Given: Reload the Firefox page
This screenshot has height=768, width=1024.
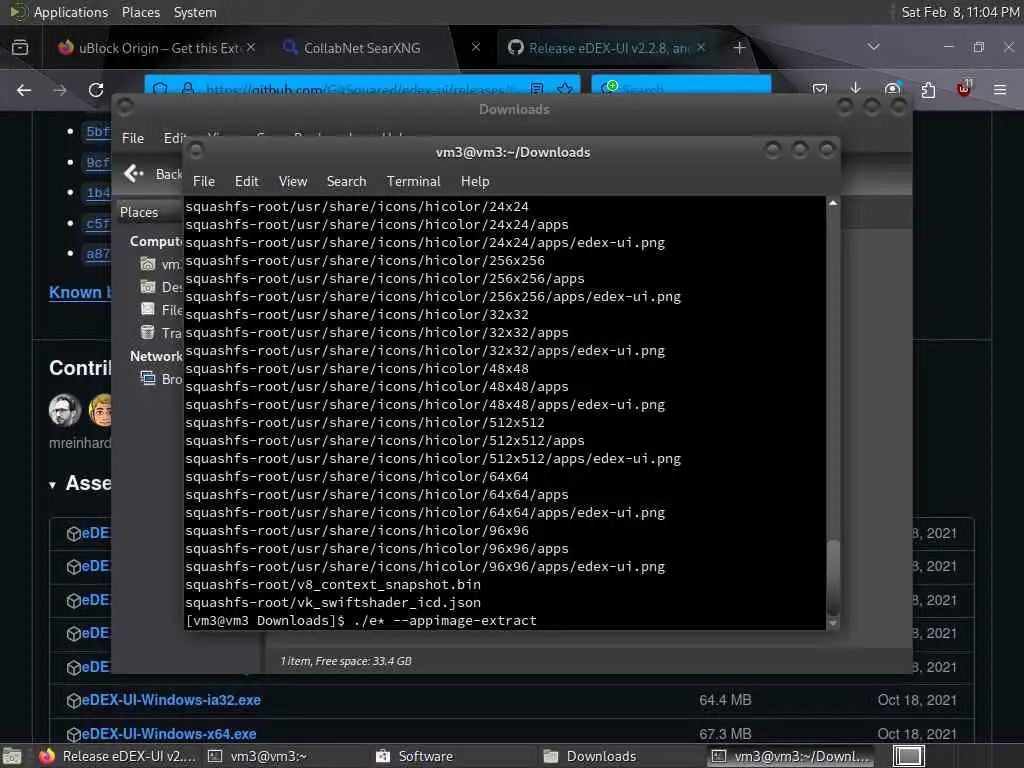Looking at the screenshot, I should coord(96,89).
